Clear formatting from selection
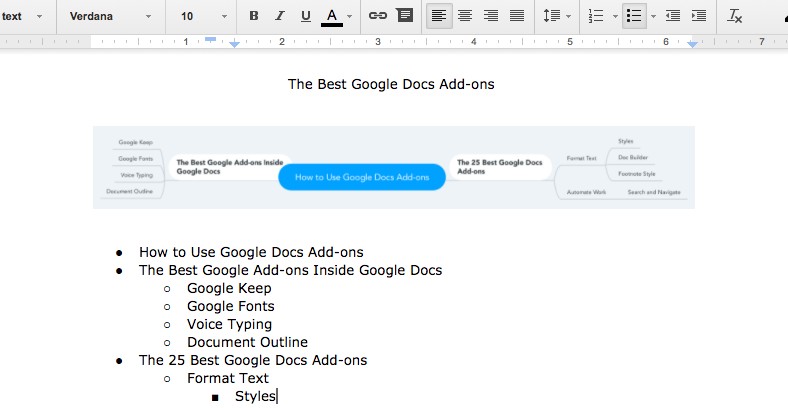 click(x=735, y=16)
